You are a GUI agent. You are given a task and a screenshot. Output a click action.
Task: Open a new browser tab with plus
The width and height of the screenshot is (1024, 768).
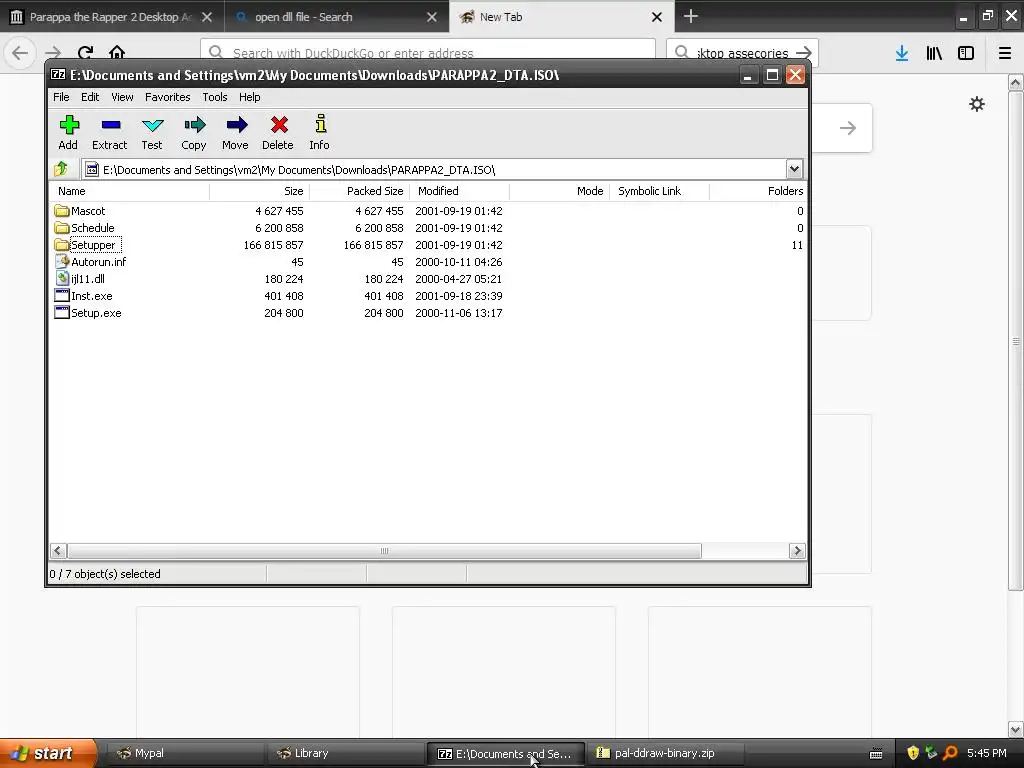[691, 16]
